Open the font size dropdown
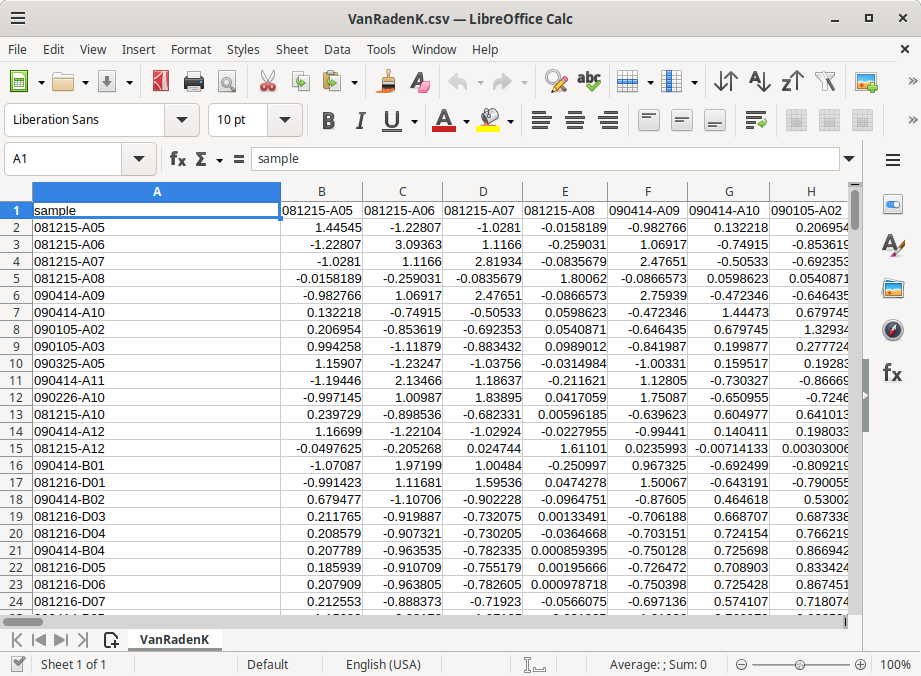This screenshot has height=676, width=921. 285,120
